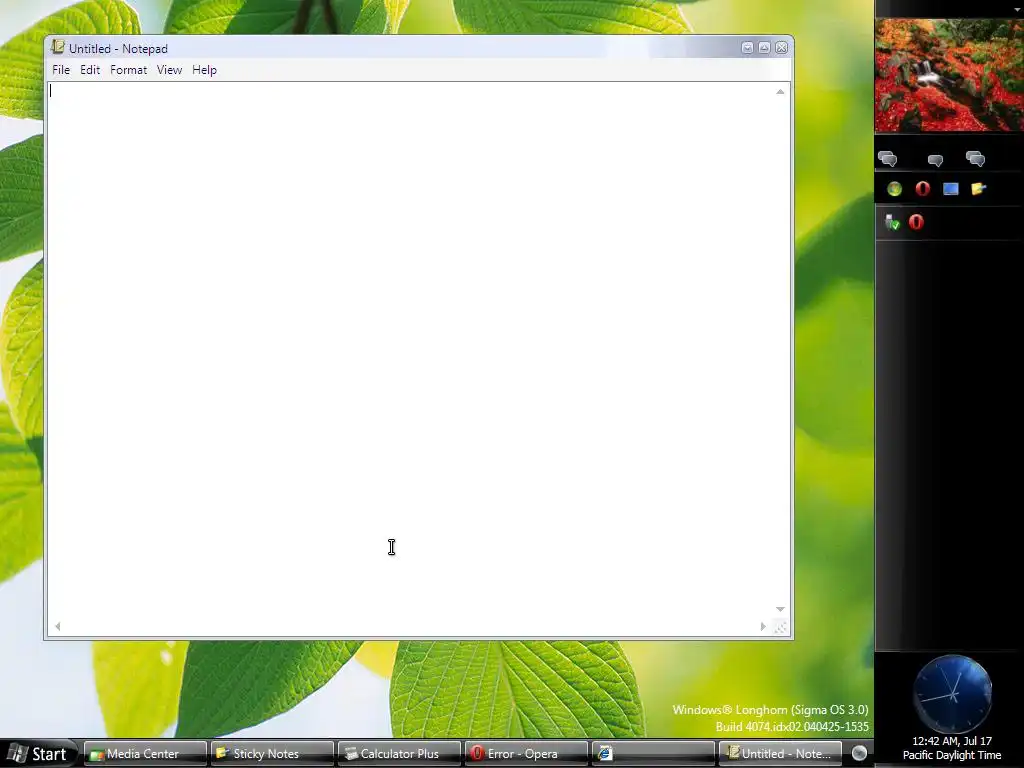
Task: Switch to Sticky Notes taskbar button
Action: pyautogui.click(x=272, y=754)
